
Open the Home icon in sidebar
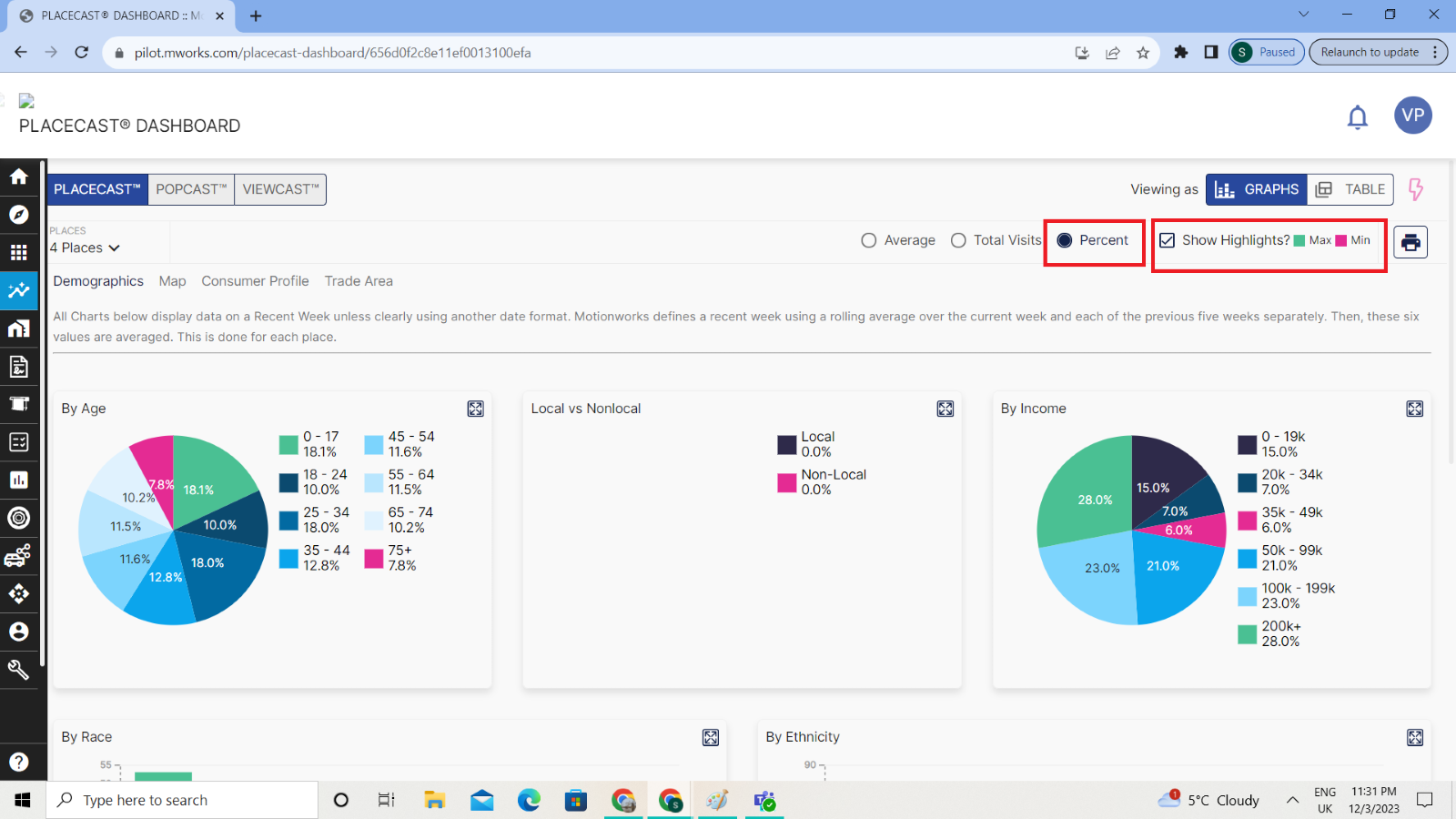pyautogui.click(x=19, y=177)
